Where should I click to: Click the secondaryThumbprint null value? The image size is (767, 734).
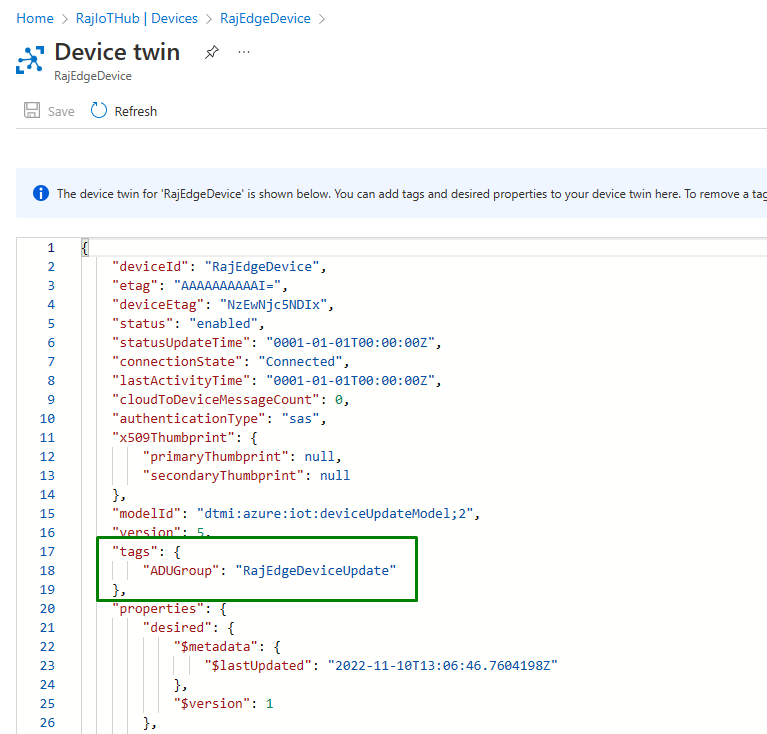(335, 476)
